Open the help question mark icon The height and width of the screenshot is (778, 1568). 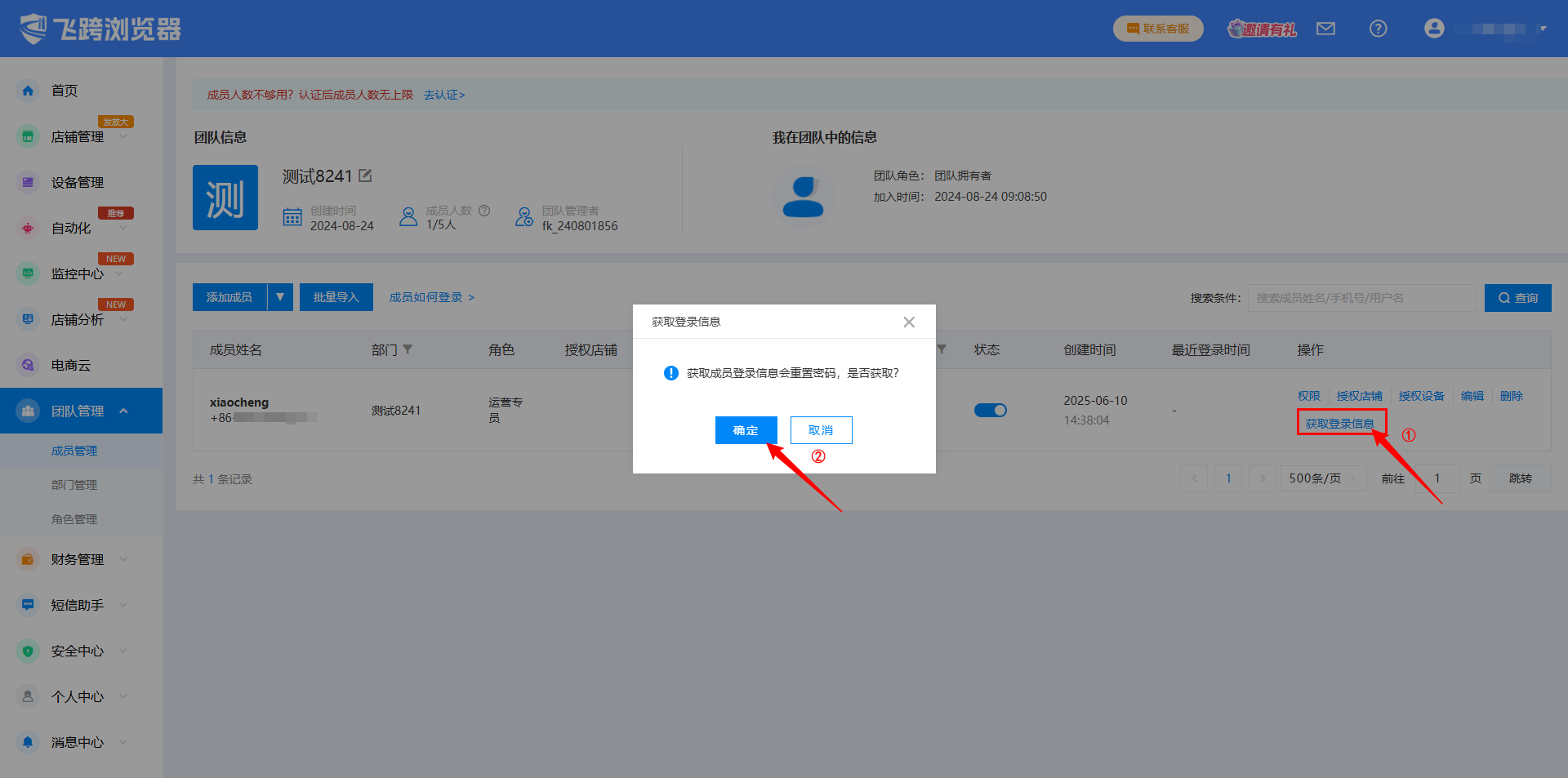1378,29
